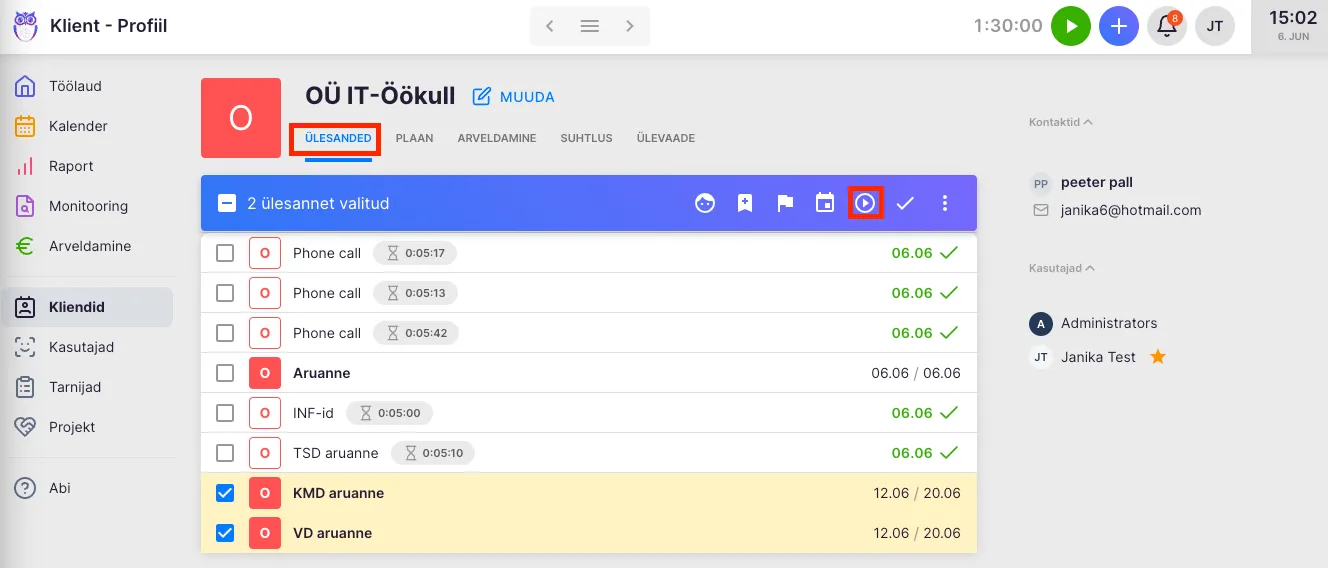Mark selected tasks done with checkmark icon

click(905, 203)
